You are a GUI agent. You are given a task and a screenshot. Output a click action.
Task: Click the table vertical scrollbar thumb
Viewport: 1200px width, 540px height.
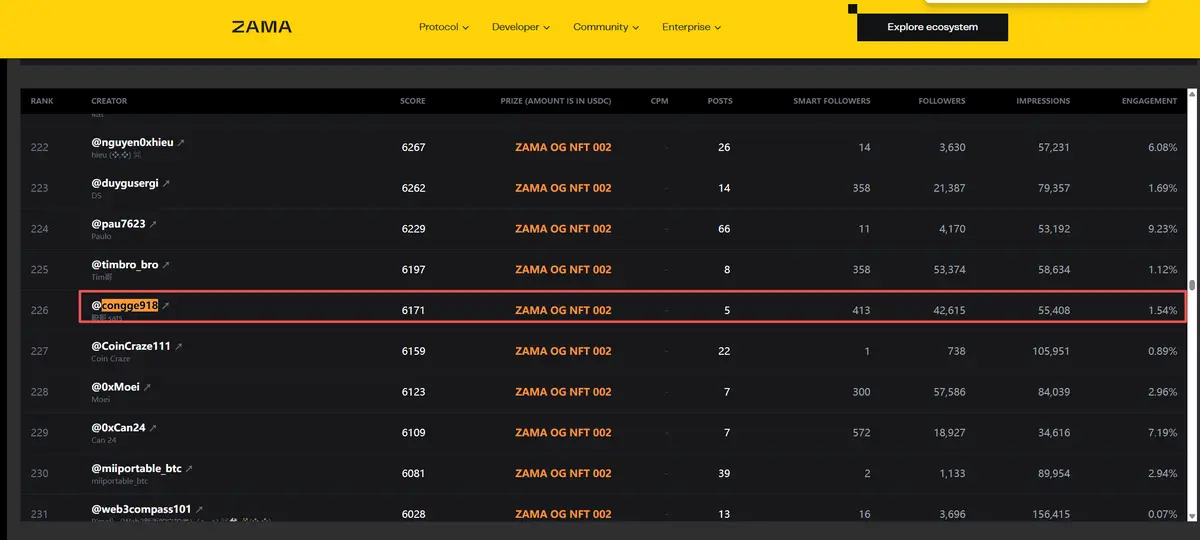(x=1192, y=285)
